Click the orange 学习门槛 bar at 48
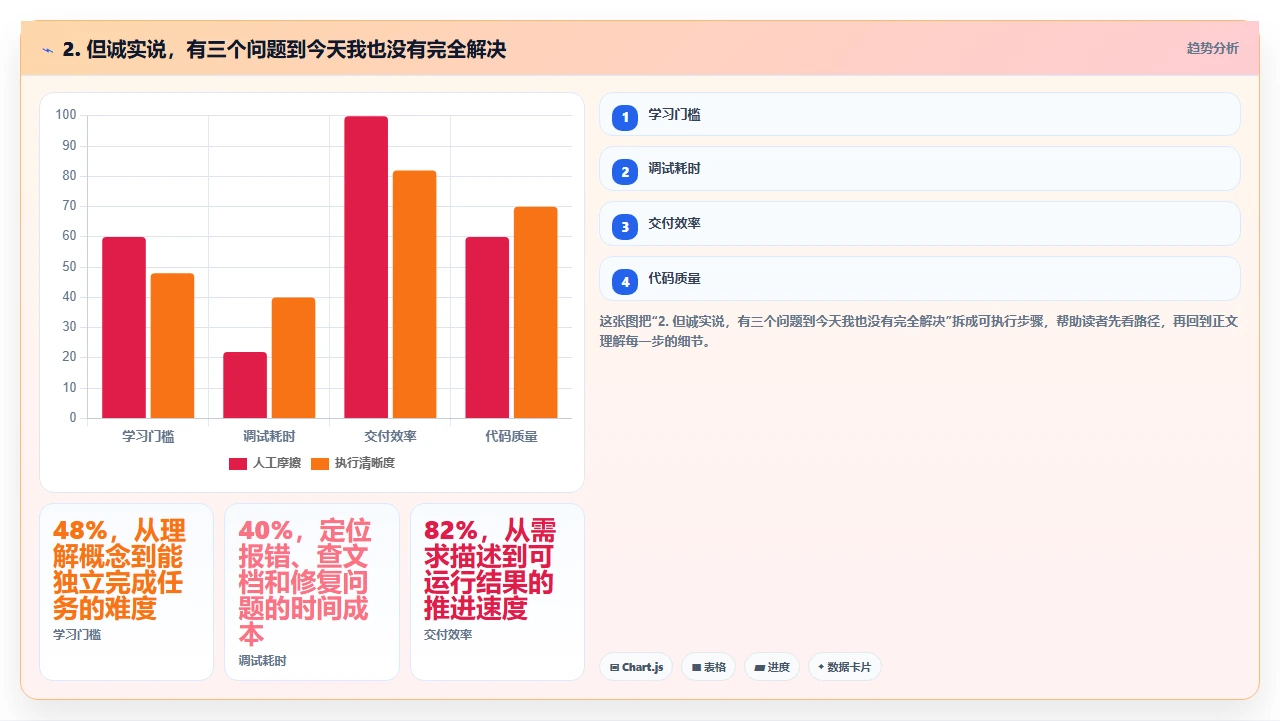 click(x=172, y=345)
